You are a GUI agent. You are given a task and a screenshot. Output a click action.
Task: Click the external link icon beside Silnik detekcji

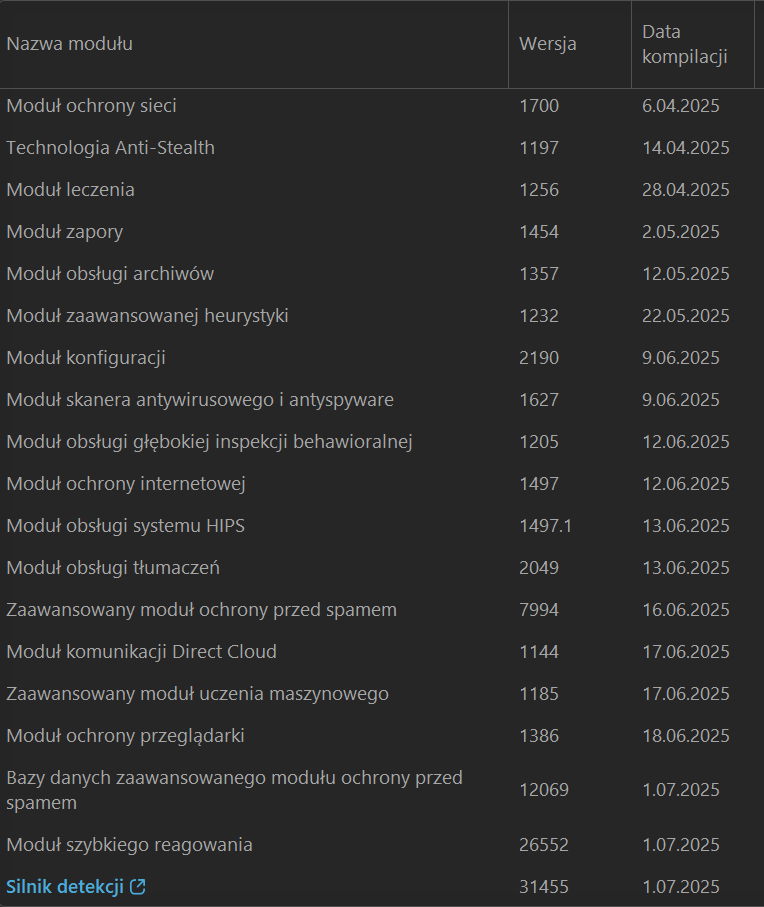(x=138, y=887)
